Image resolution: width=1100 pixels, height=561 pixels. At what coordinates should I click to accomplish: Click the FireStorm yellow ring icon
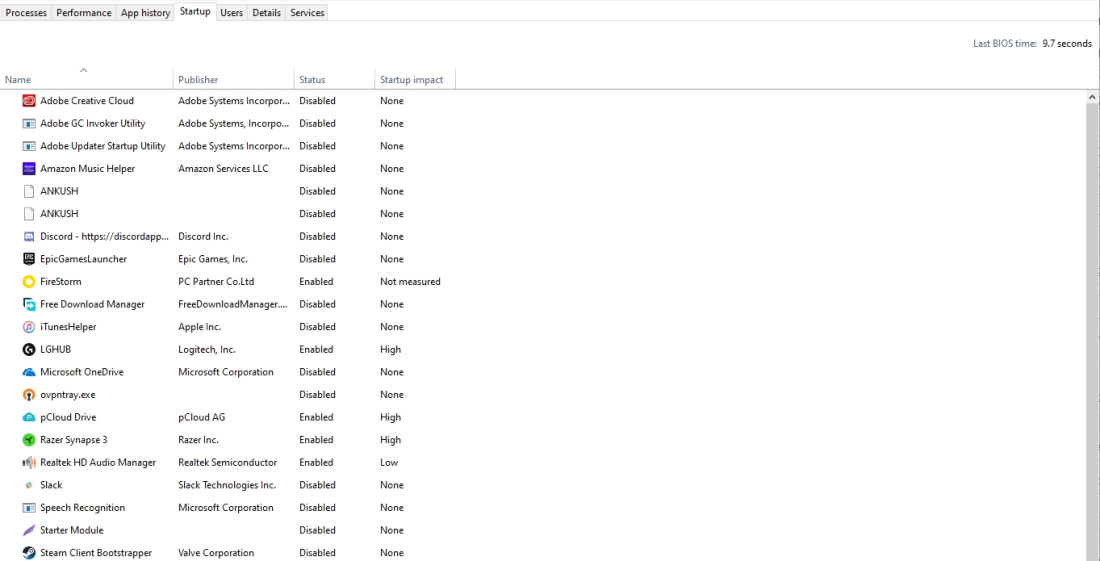(x=29, y=282)
